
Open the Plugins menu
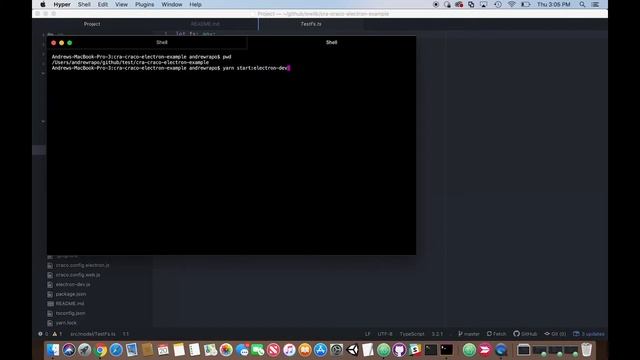144,4
